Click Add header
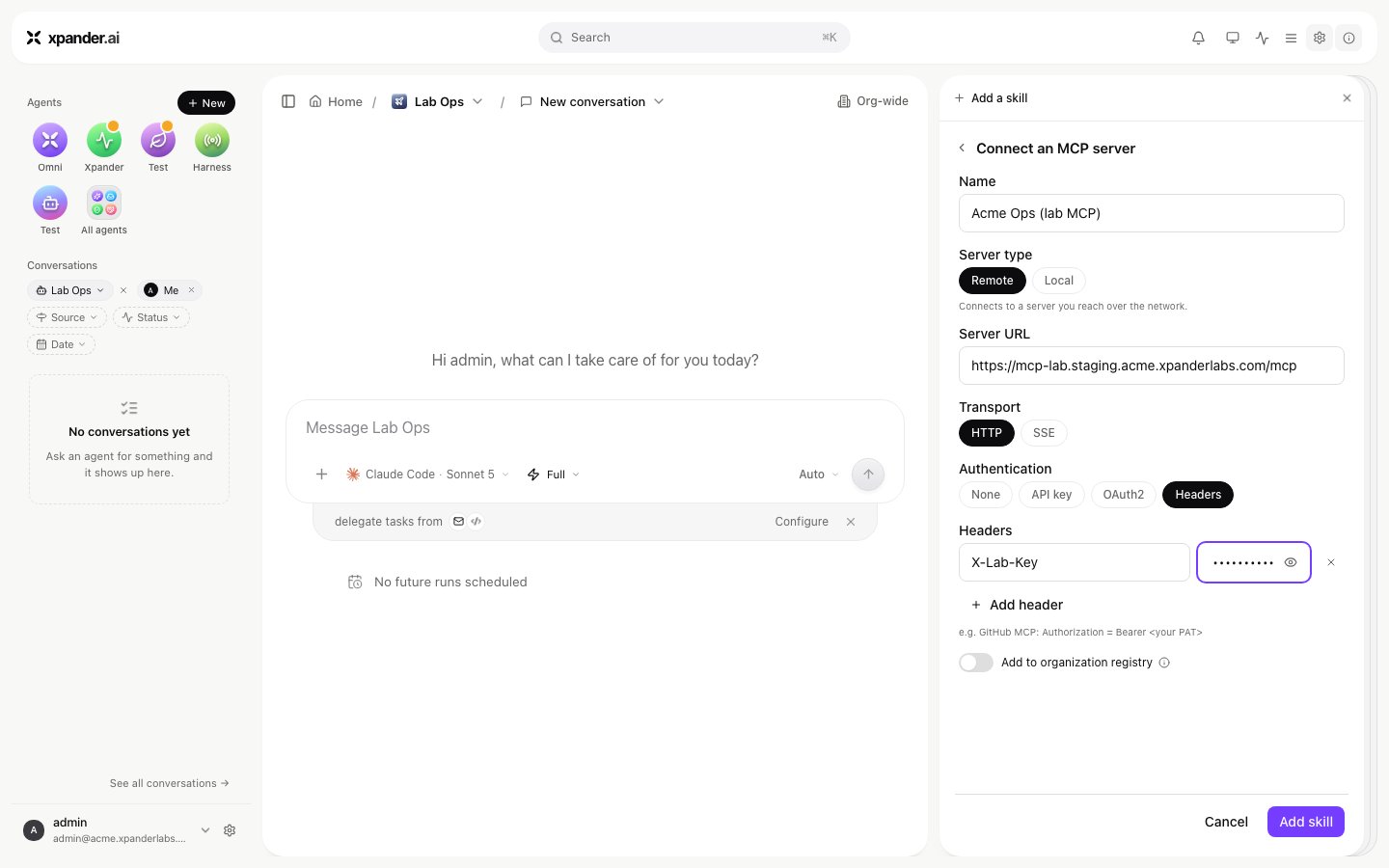The image size is (1389, 868). point(1017,605)
